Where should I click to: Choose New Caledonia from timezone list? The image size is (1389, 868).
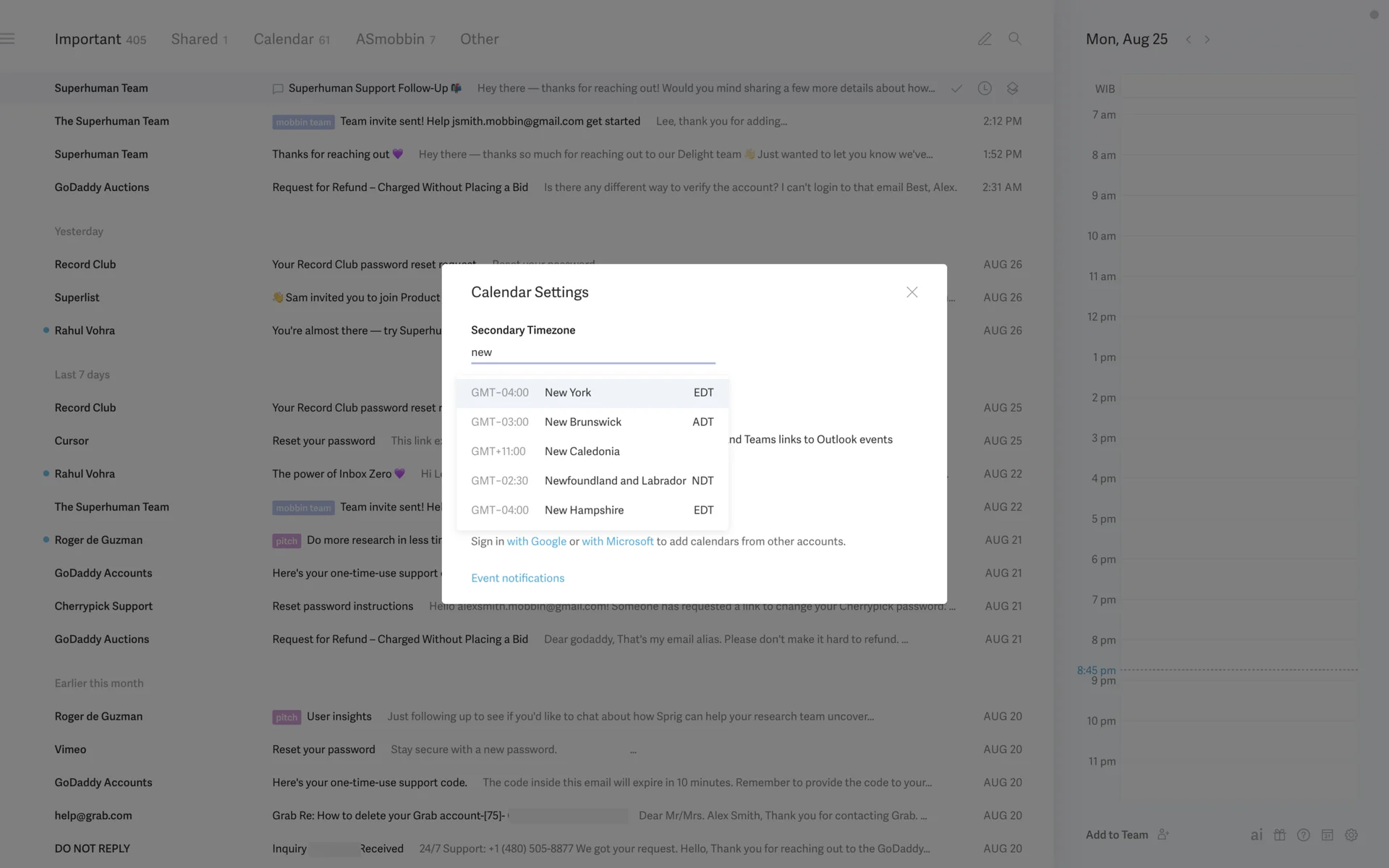(592, 451)
